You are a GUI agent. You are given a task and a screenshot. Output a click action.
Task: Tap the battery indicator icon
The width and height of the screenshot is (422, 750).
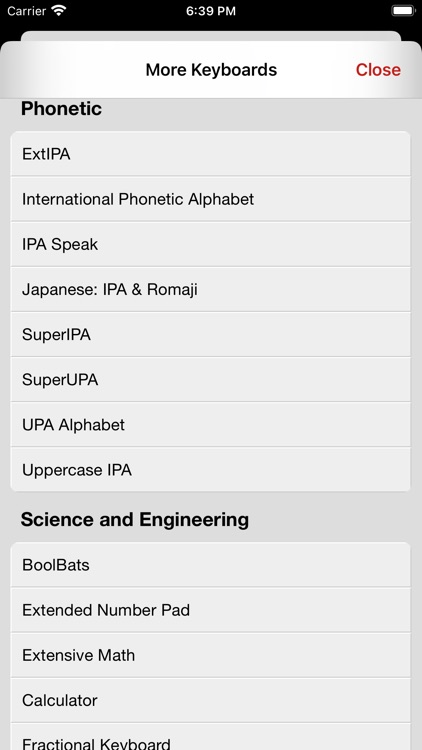[x=403, y=11]
